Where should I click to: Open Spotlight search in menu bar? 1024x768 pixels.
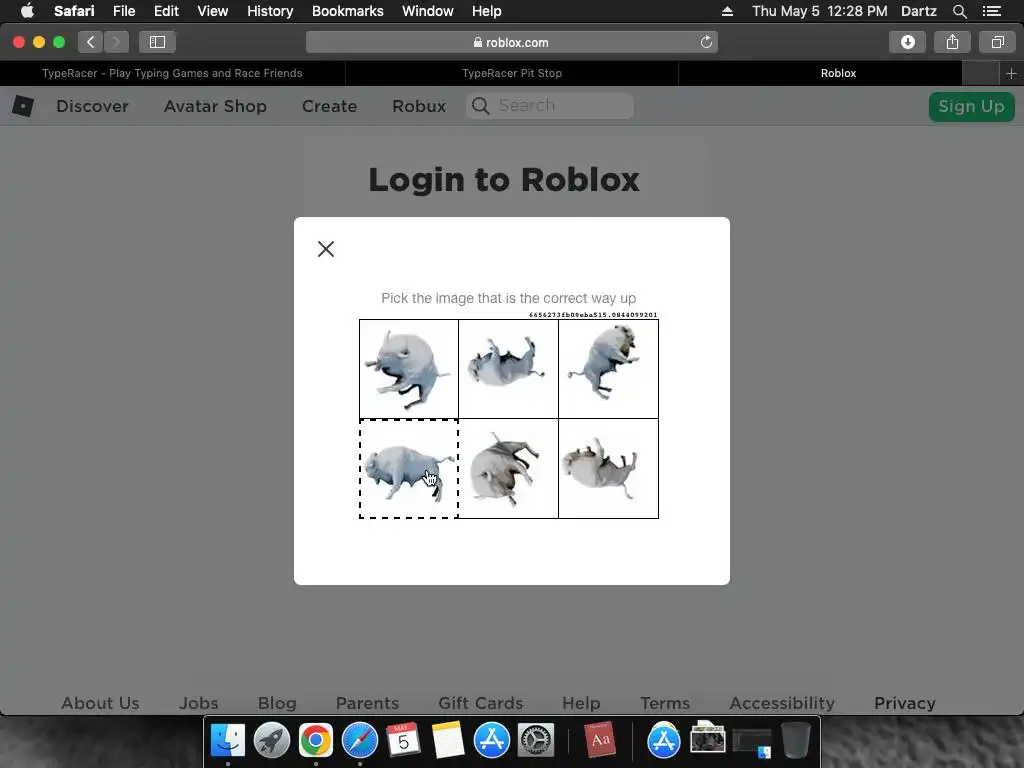click(x=959, y=11)
